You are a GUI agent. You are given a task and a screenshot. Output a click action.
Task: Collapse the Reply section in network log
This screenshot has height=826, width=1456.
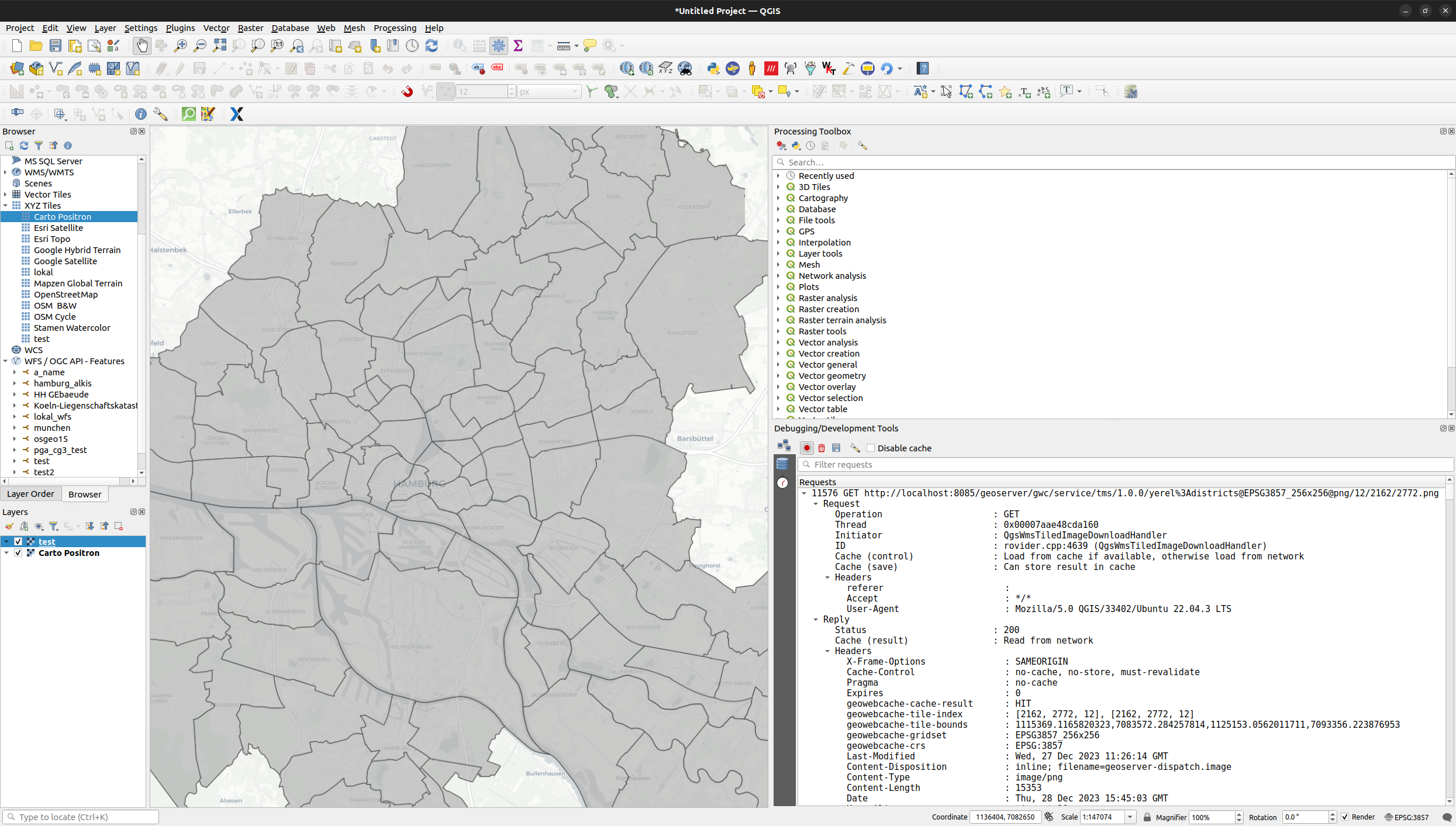816,620
